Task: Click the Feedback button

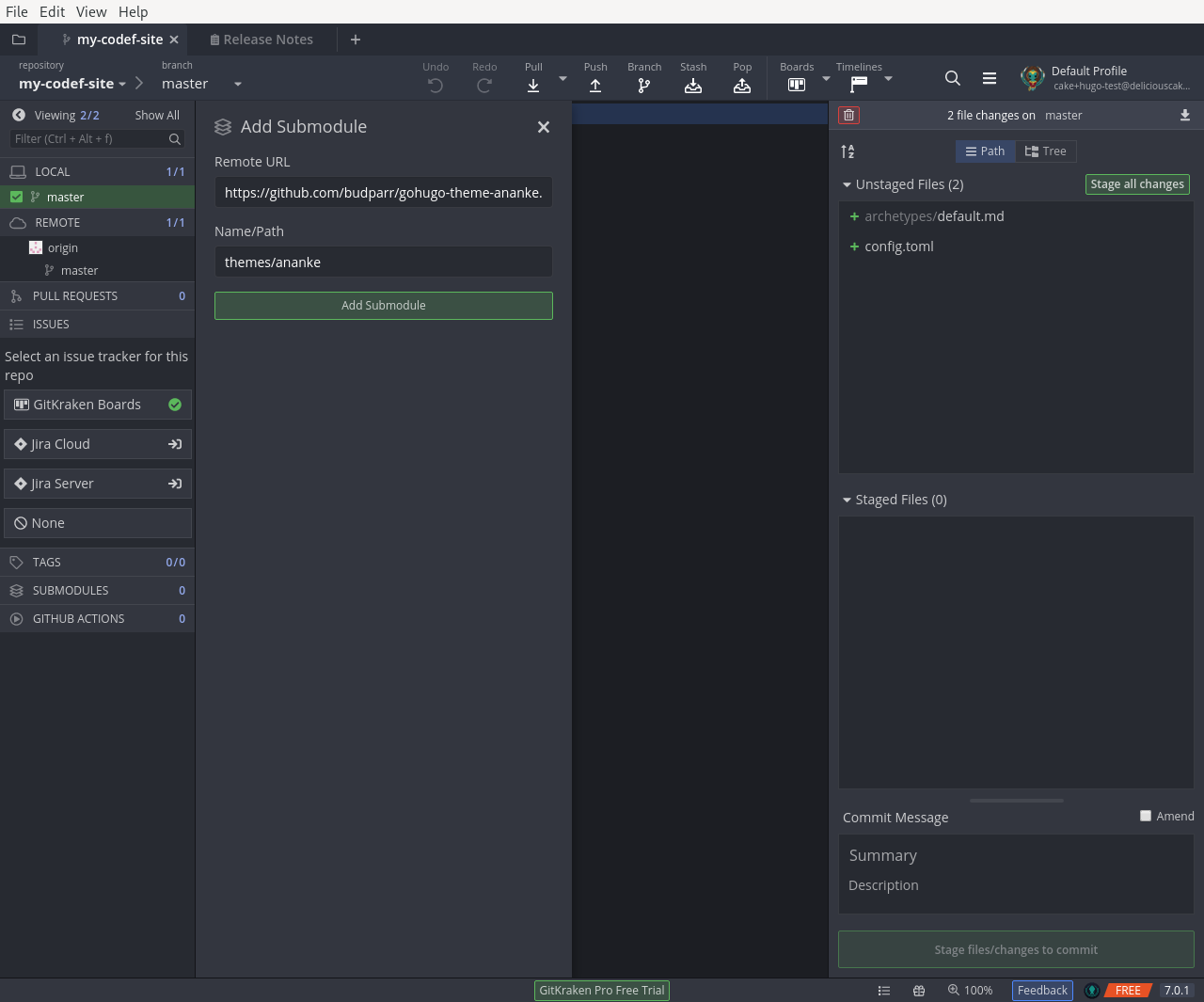Action: click(1042, 991)
